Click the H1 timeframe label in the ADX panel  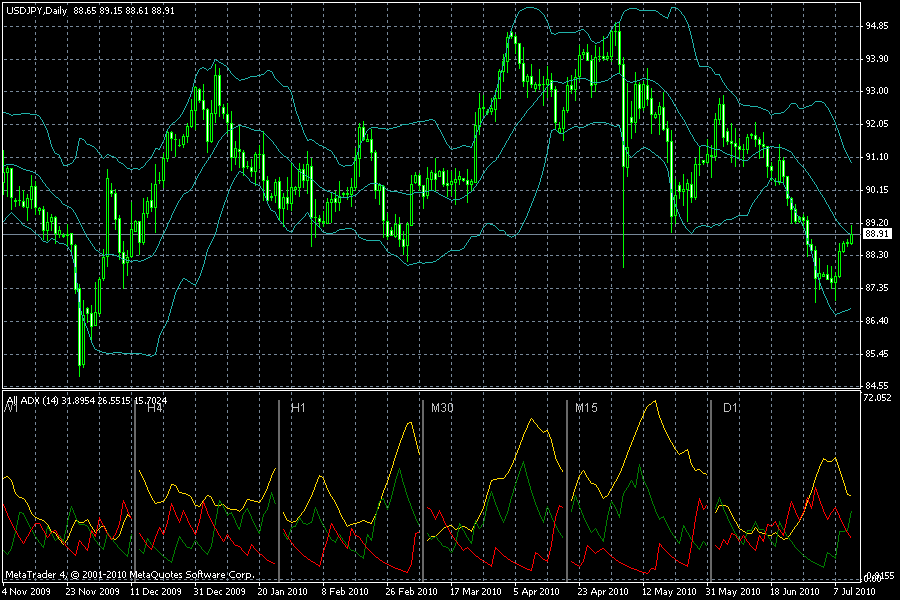click(298, 408)
